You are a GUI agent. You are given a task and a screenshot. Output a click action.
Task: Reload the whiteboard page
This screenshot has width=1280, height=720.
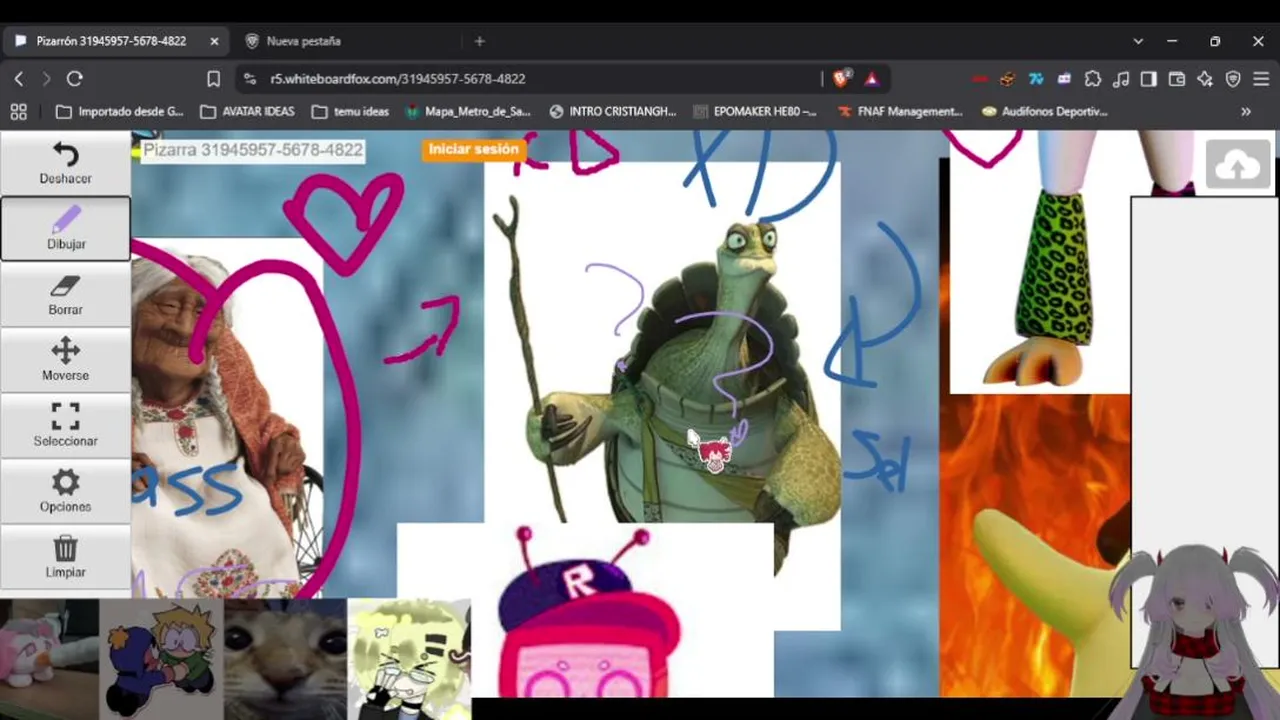click(x=74, y=78)
